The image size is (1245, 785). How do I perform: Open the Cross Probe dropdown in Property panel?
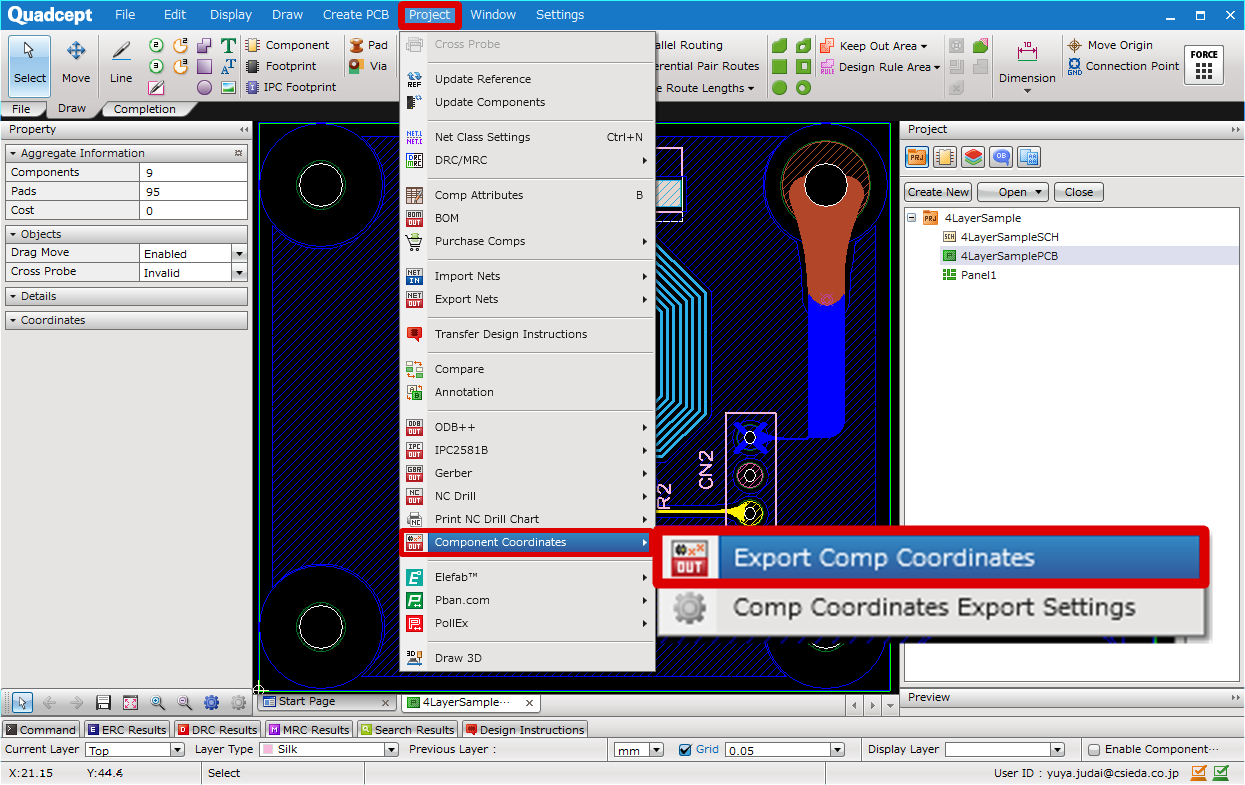pyautogui.click(x=238, y=272)
